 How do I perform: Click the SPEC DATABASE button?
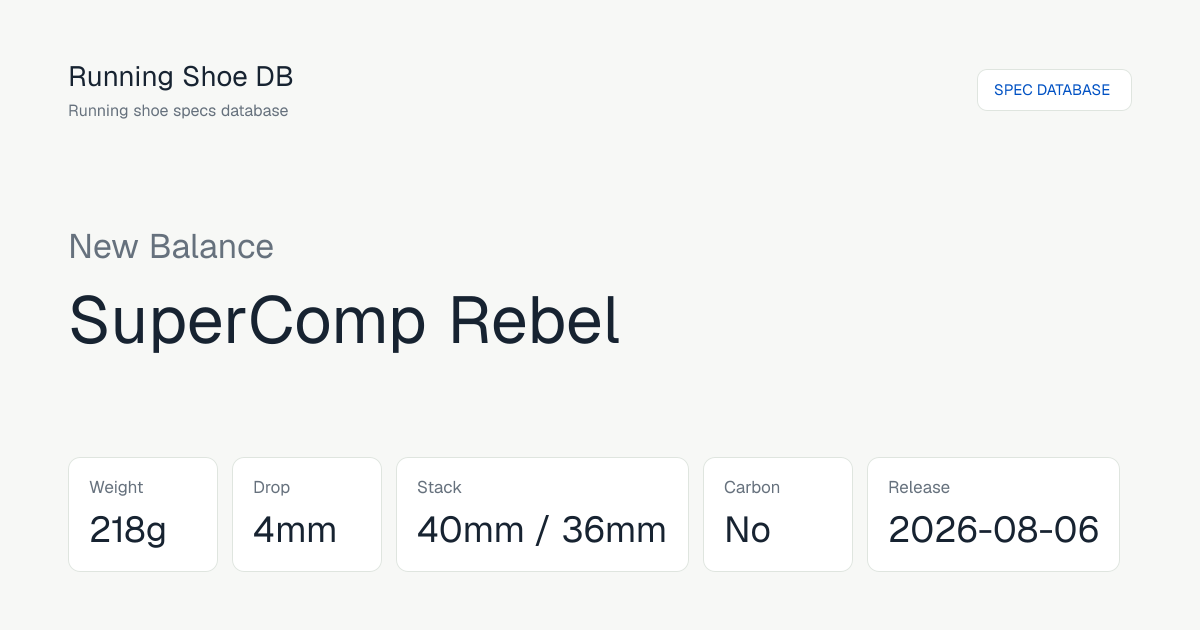coord(1054,90)
